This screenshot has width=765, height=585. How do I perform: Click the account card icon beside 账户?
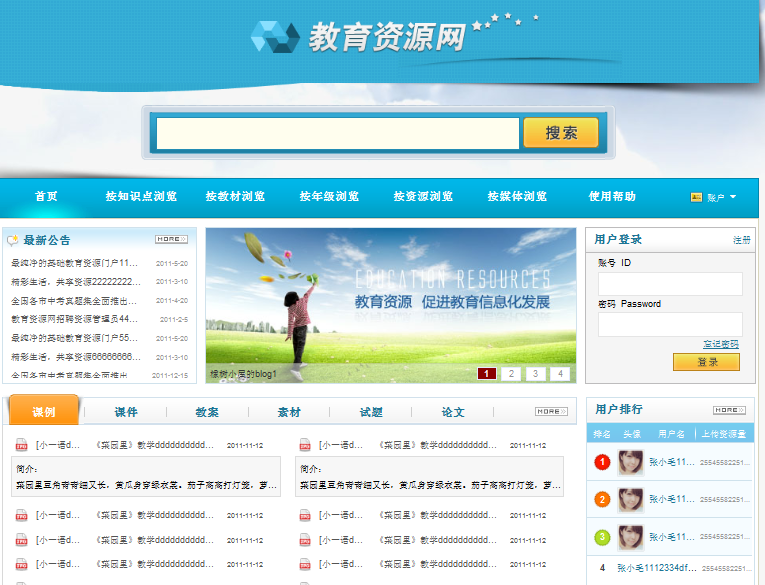click(x=696, y=197)
